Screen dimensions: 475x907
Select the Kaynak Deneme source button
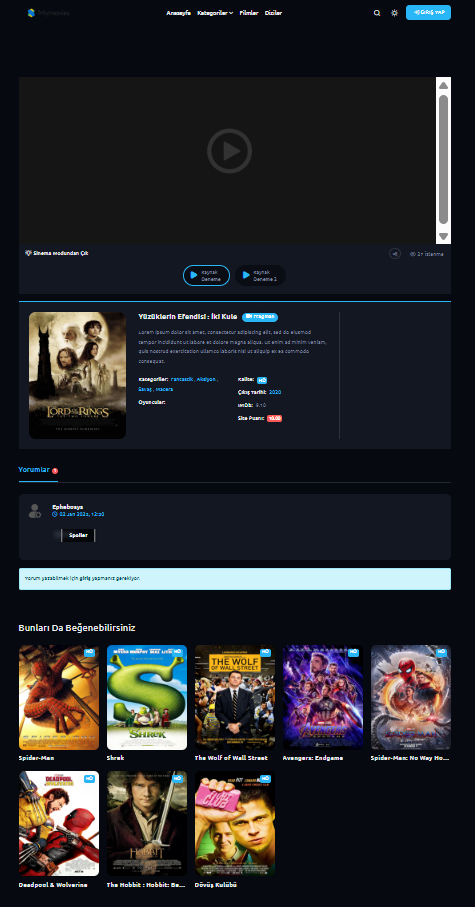coord(207,275)
